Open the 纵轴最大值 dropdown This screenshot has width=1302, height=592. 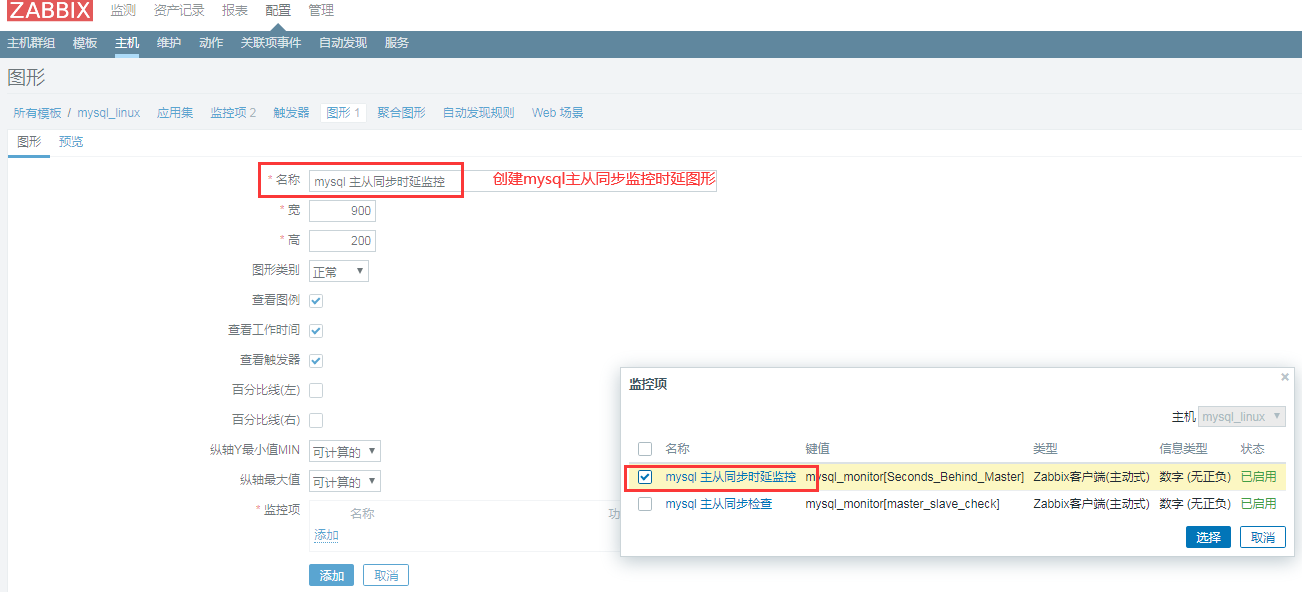[345, 482]
